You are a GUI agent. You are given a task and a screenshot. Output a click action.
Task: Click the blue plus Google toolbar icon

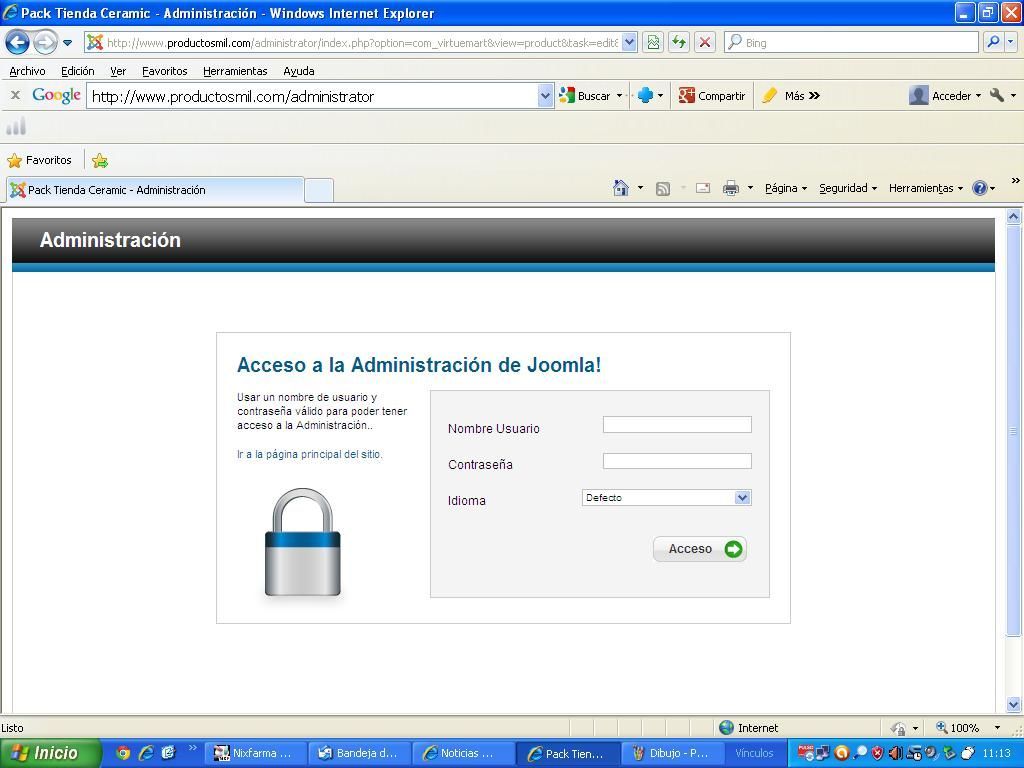point(645,96)
